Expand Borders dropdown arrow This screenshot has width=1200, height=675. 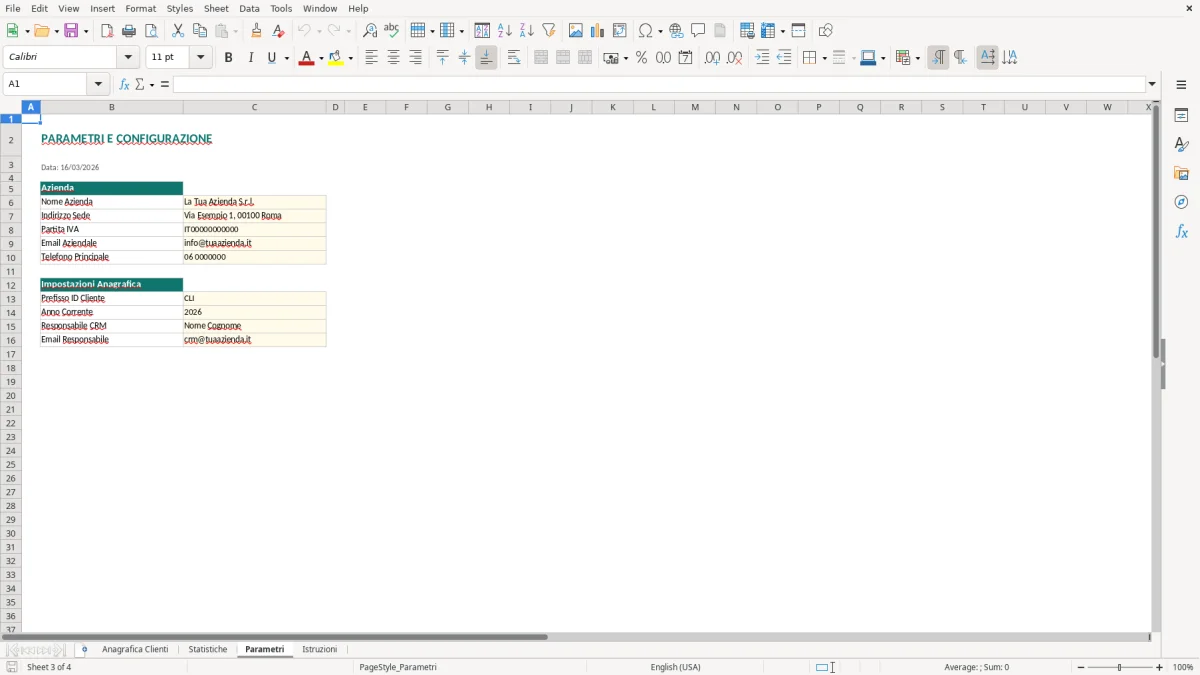(x=824, y=58)
